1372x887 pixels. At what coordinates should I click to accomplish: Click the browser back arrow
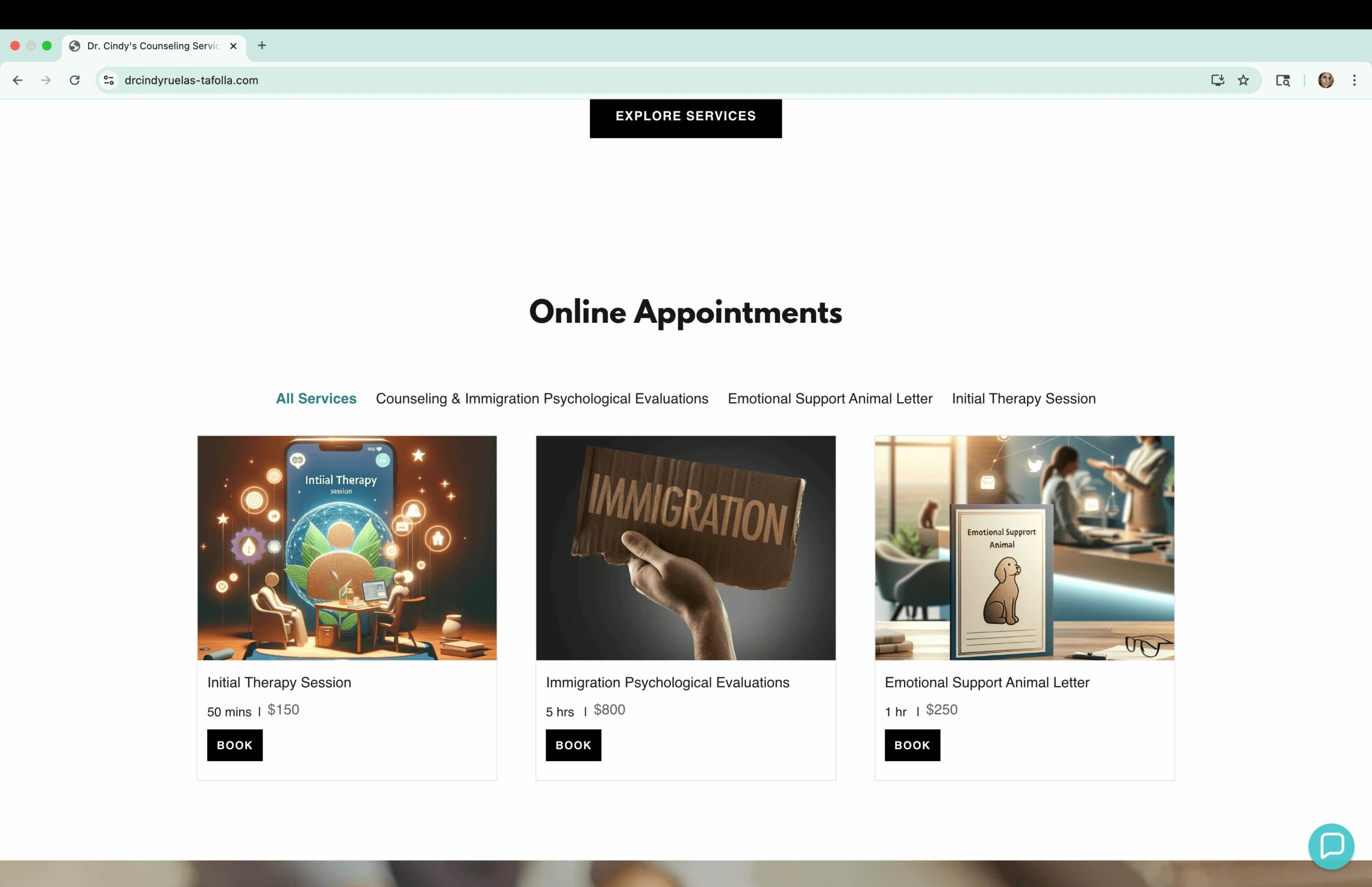click(18, 80)
